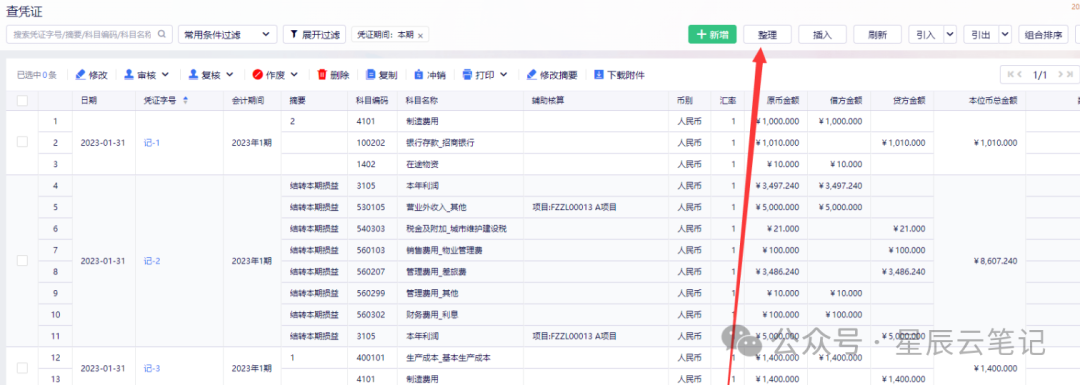Click the 日期 column header
This screenshot has width=1080, height=385.
[88, 100]
